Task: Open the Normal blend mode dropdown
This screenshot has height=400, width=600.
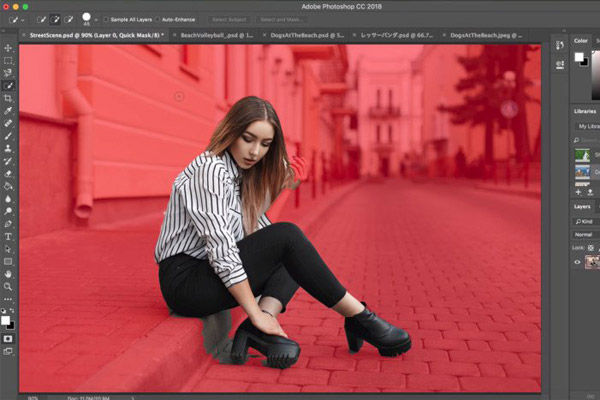Action: [x=585, y=234]
